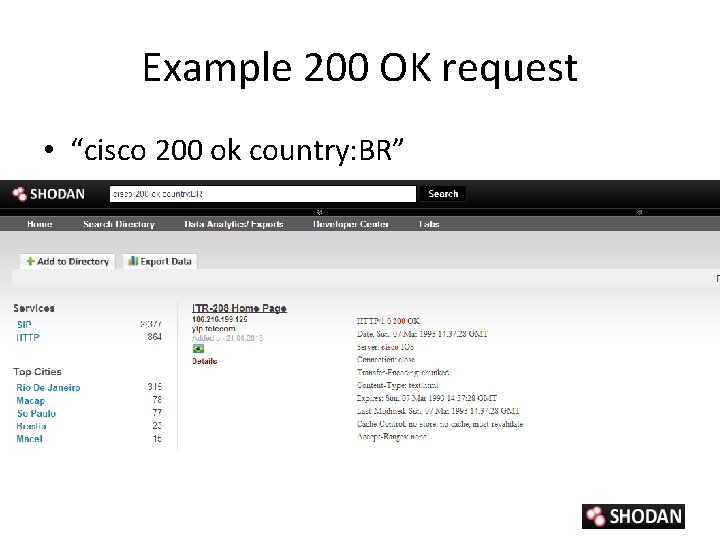Viewport: 720px width, 540px height.
Task: Filter by Rio De Janeiro city
Action: (48, 388)
